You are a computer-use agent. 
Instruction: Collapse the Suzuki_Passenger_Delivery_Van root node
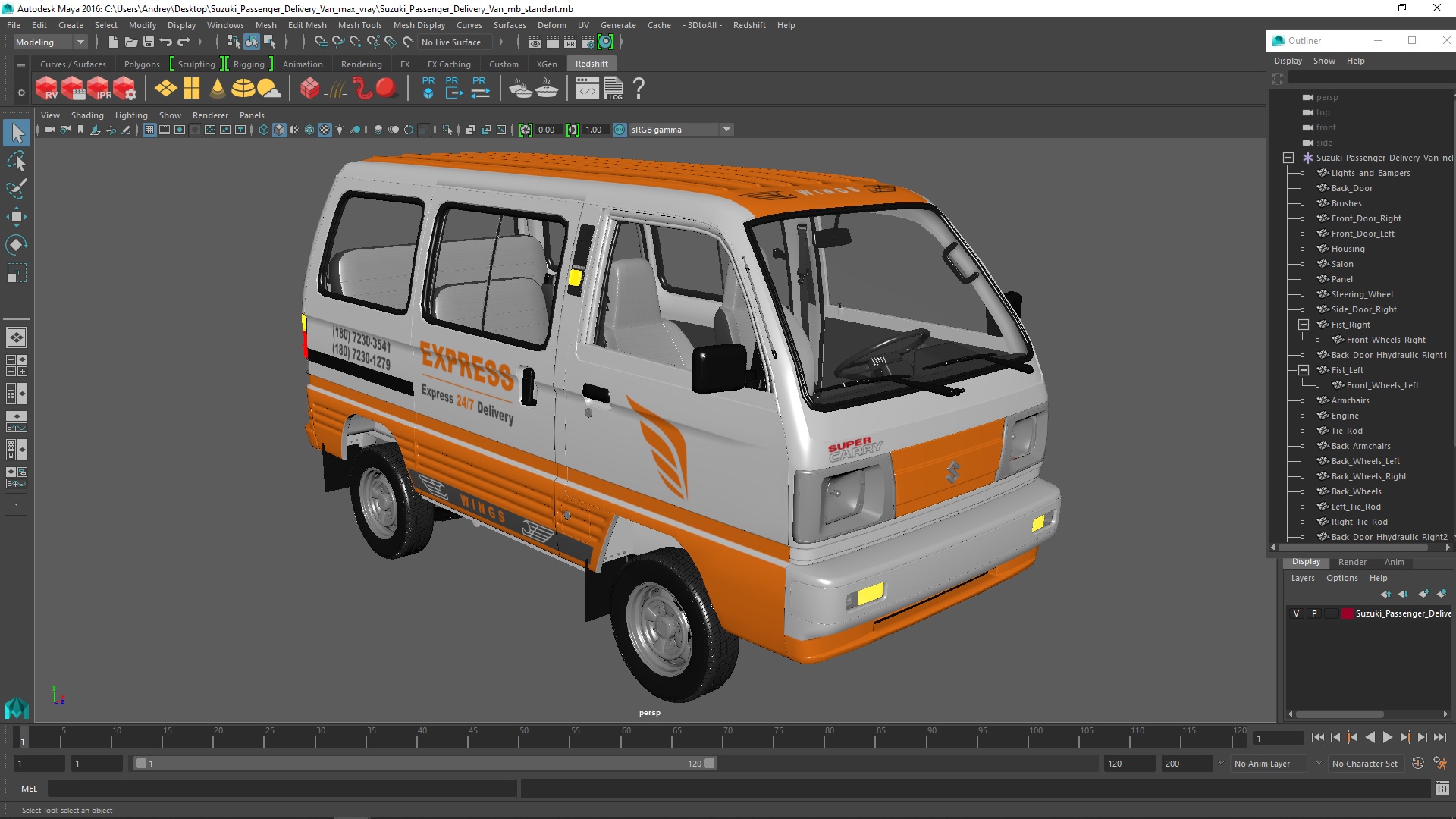tap(1288, 158)
